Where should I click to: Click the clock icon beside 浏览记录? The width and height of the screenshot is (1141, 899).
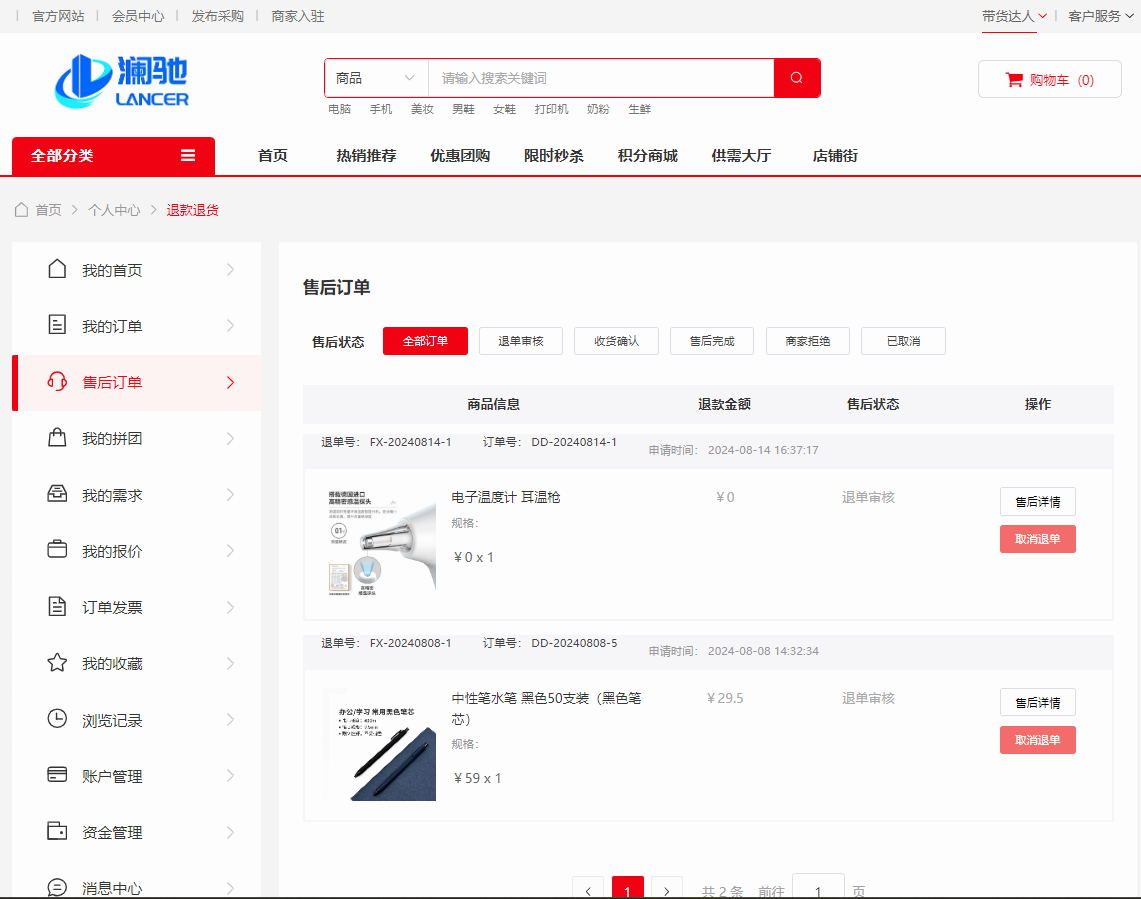pos(57,719)
